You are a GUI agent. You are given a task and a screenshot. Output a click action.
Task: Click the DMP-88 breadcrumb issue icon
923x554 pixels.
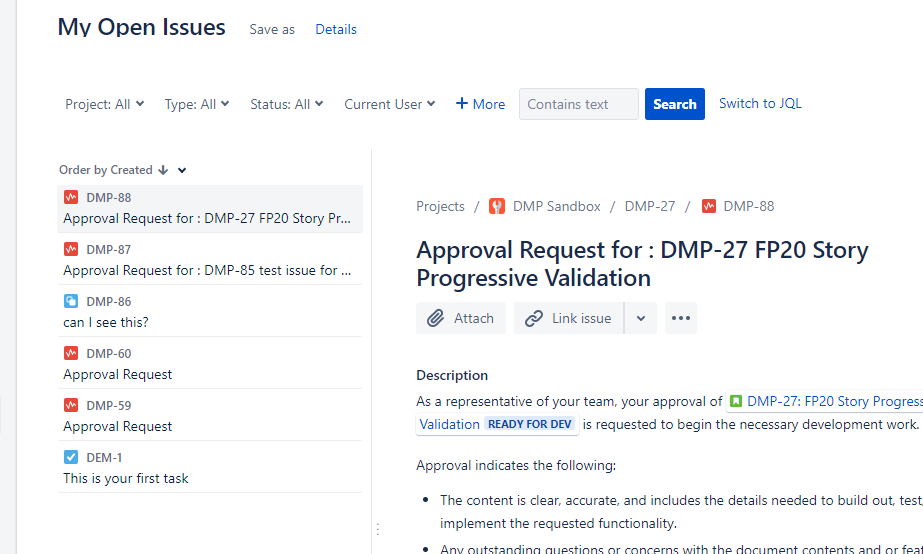click(x=709, y=206)
